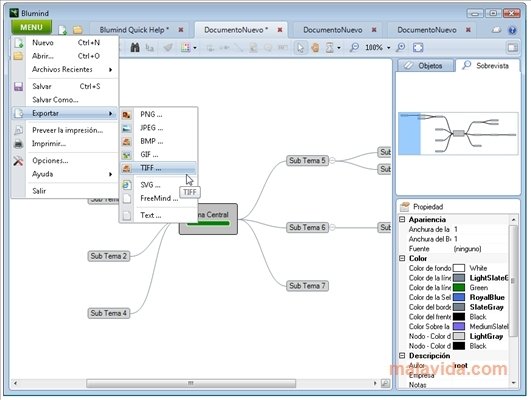Click the FreeMind export page icon
This screenshot has width=531, height=400.
(126, 198)
